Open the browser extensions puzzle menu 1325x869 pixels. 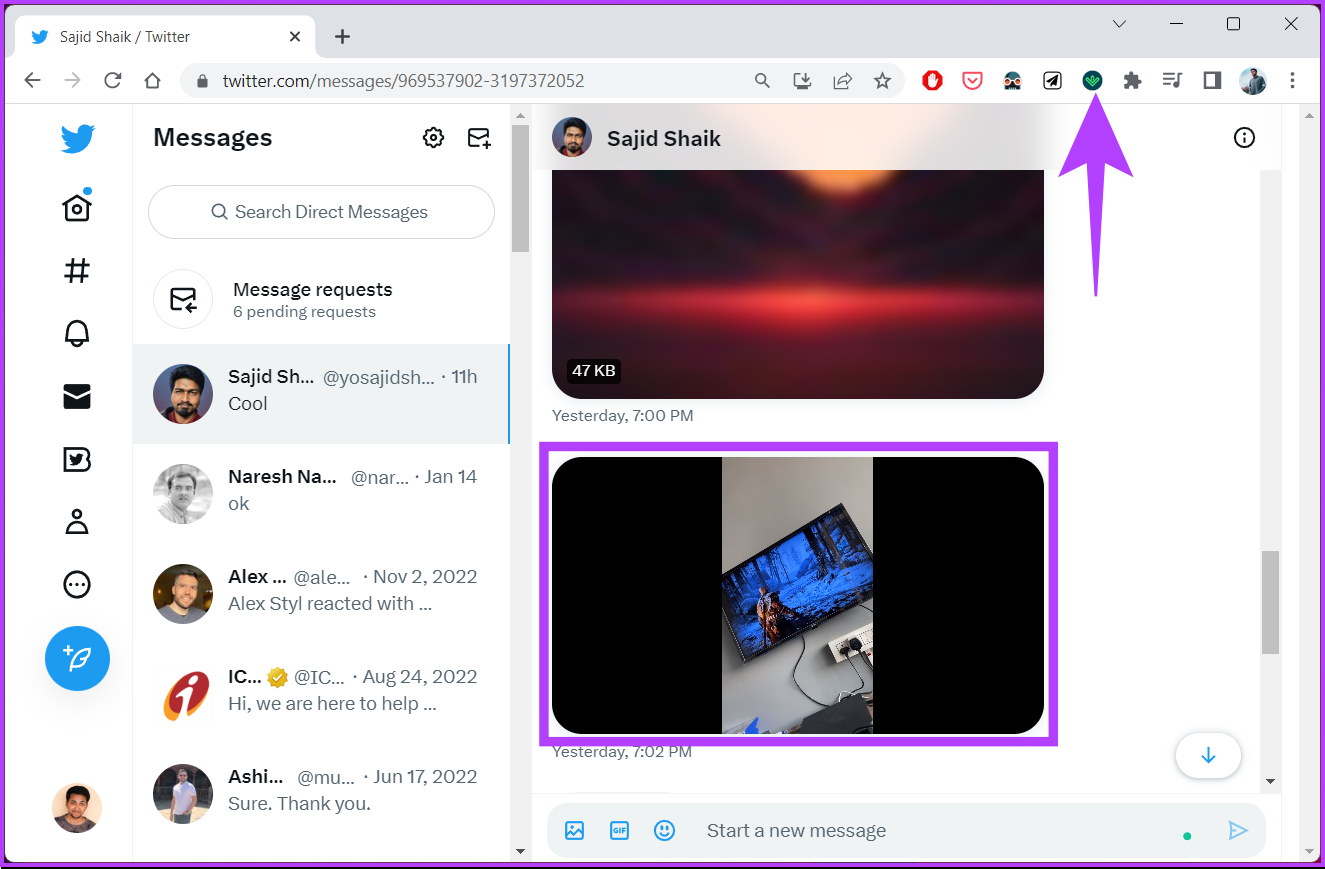click(x=1131, y=81)
